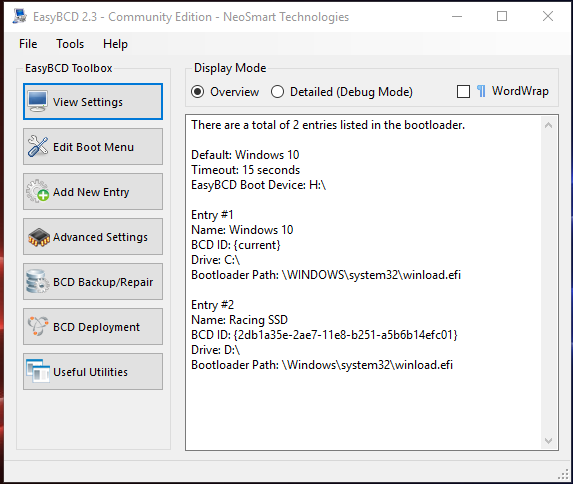Click the scroll up arrow in entries list
This screenshot has width=573, height=484.
[548, 125]
